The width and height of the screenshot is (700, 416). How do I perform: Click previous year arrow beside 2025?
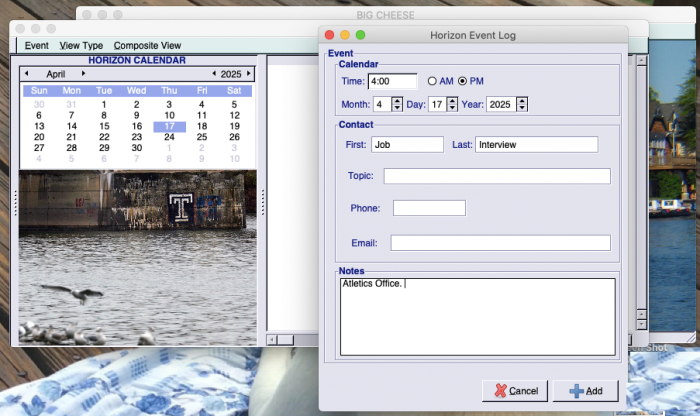(x=213, y=74)
